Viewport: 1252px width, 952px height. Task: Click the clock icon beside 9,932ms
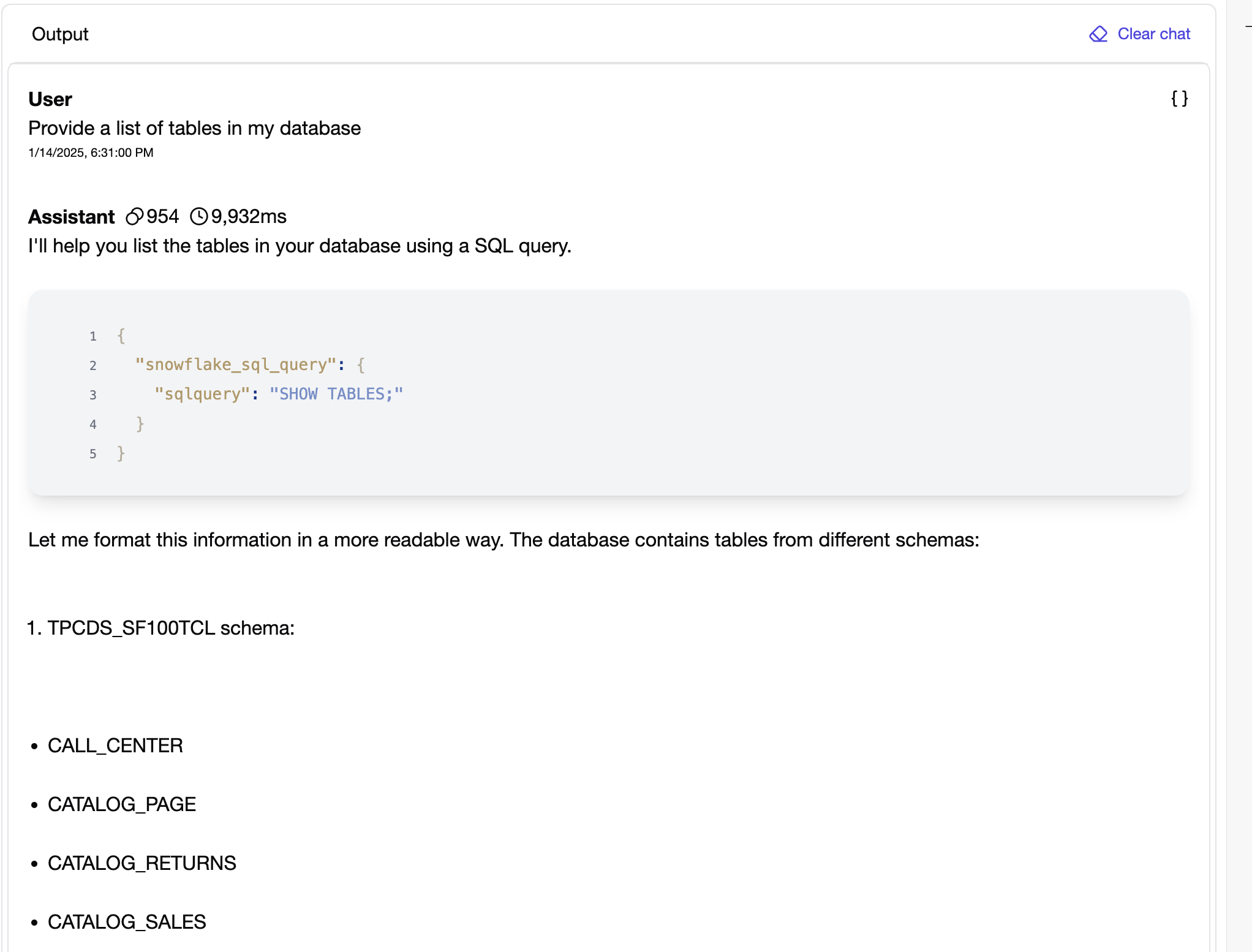[199, 216]
